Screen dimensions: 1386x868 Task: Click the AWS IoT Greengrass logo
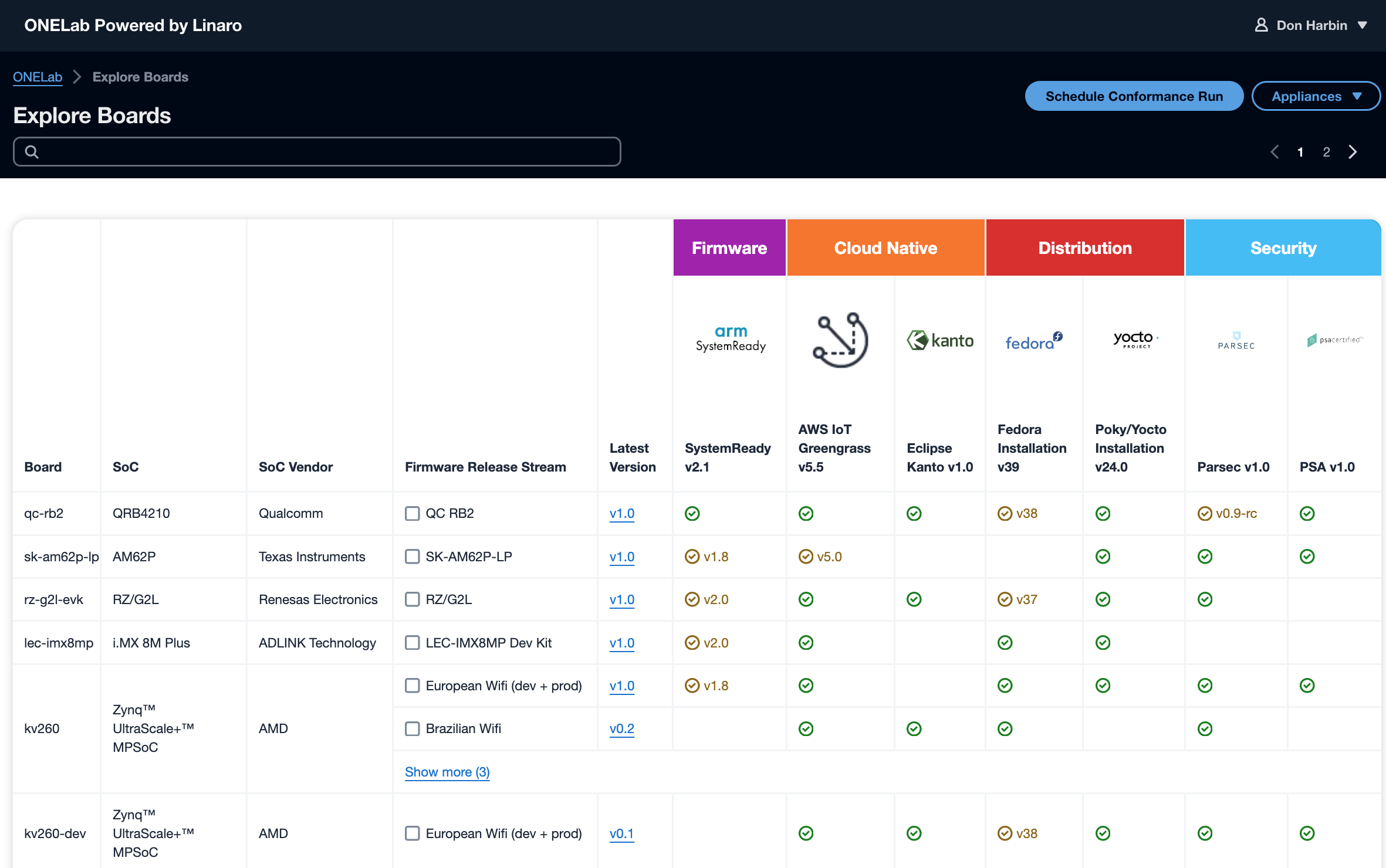pos(840,340)
